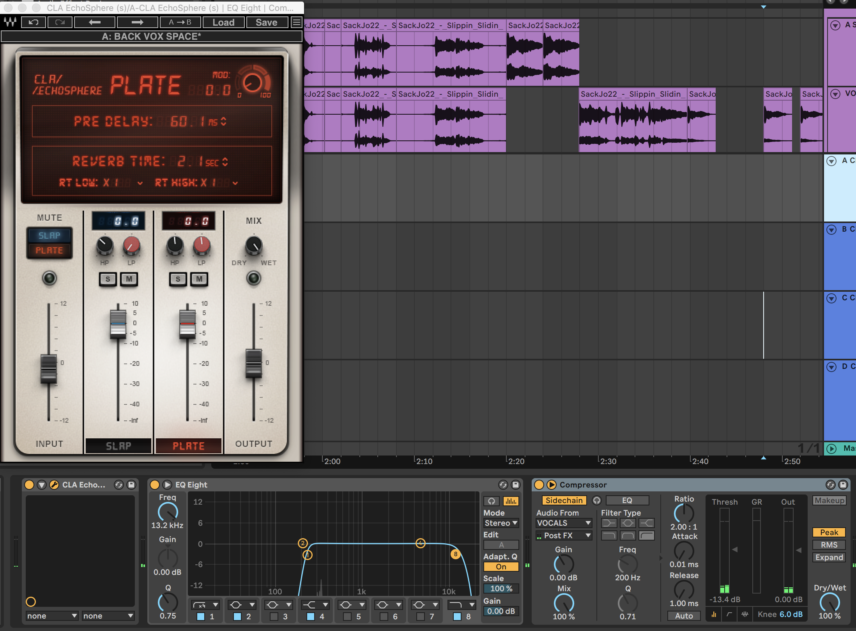
Task: Select Peak envelope mode
Action: 829,532
